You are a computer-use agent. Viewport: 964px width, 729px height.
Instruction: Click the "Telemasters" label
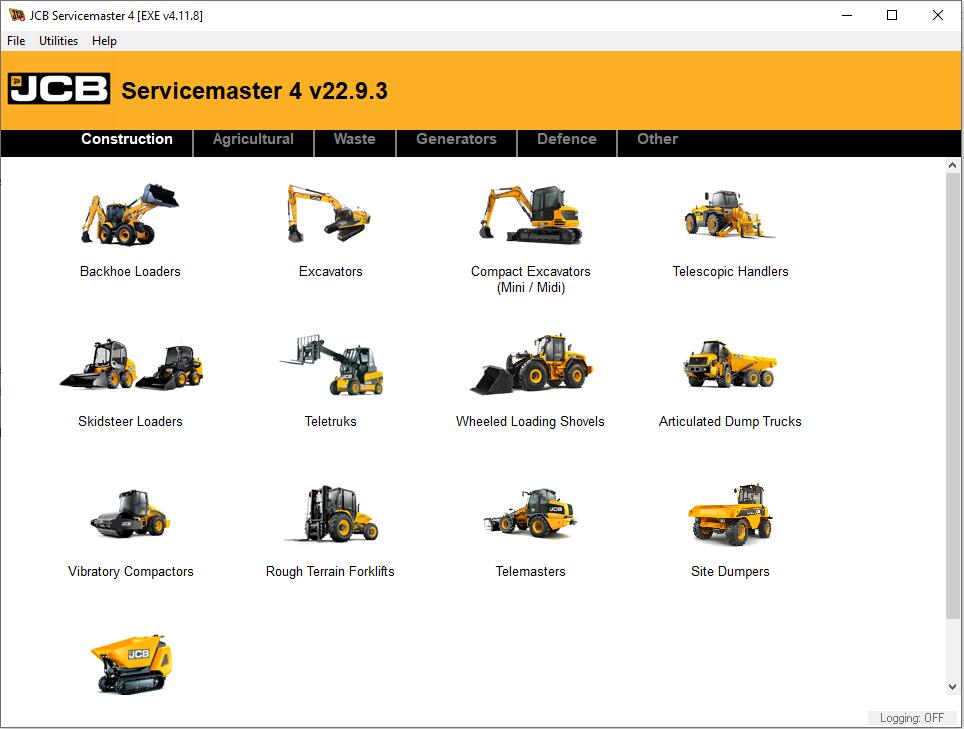531,571
